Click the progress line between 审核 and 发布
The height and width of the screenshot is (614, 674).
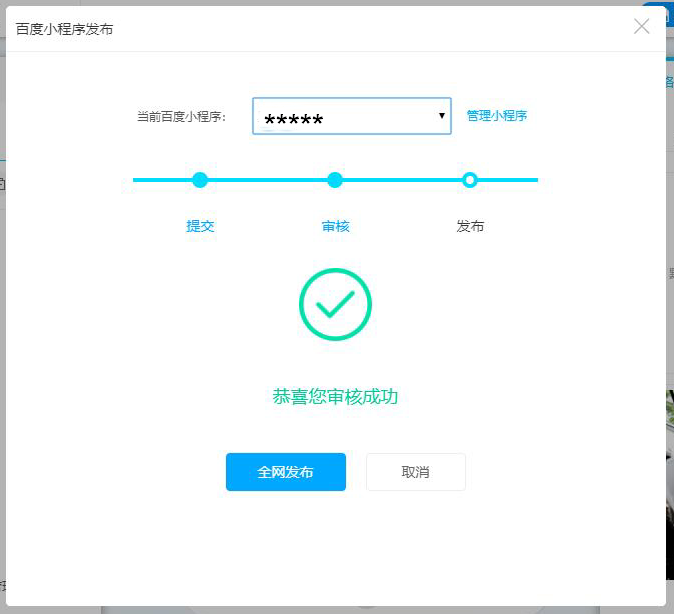[x=402, y=180]
